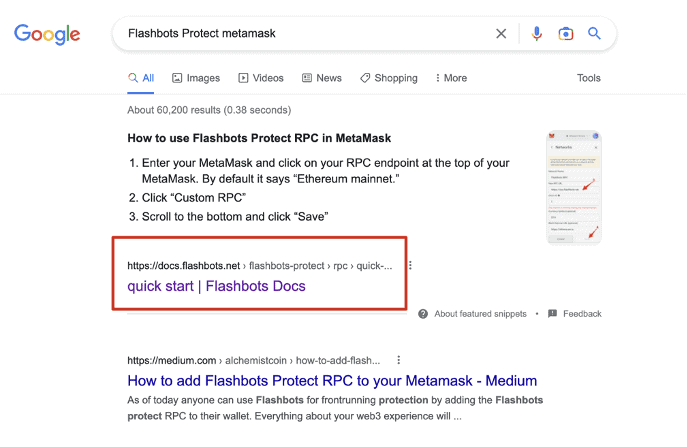Image resolution: width=687 pixels, height=447 pixels.
Task: Open the three-dot menu beside the medium.com result
Action: click(398, 360)
